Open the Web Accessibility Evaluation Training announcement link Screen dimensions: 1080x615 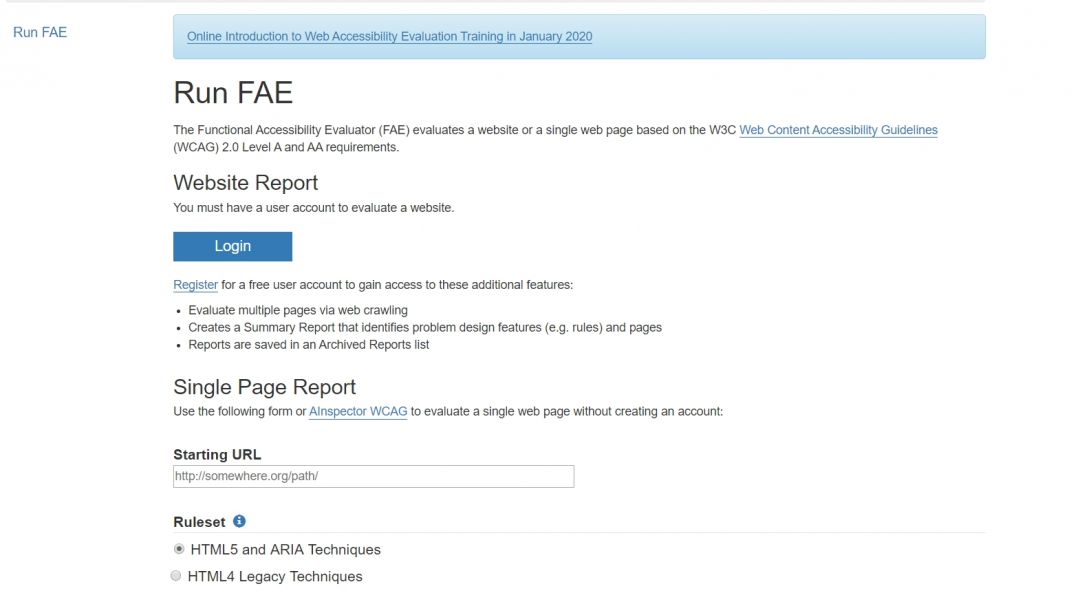click(x=389, y=37)
